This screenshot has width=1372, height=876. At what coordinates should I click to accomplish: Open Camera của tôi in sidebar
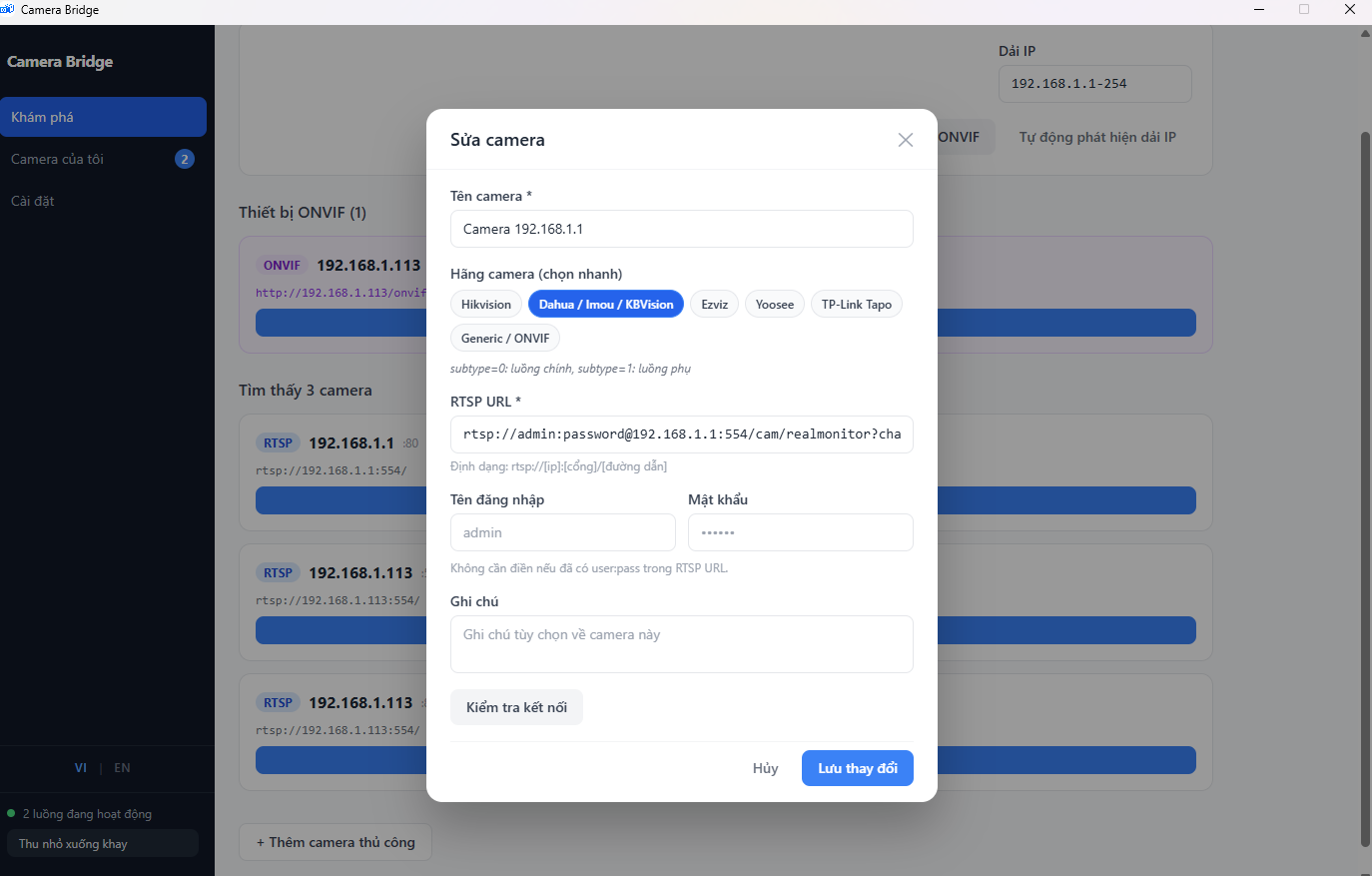[103, 159]
